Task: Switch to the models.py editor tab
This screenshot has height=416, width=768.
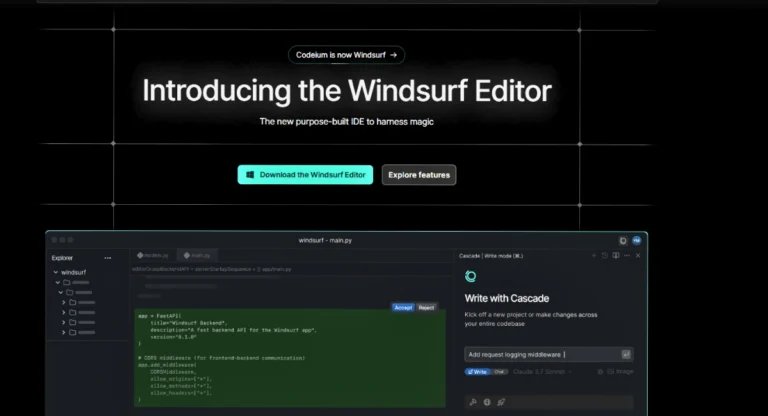Action: coord(153,255)
